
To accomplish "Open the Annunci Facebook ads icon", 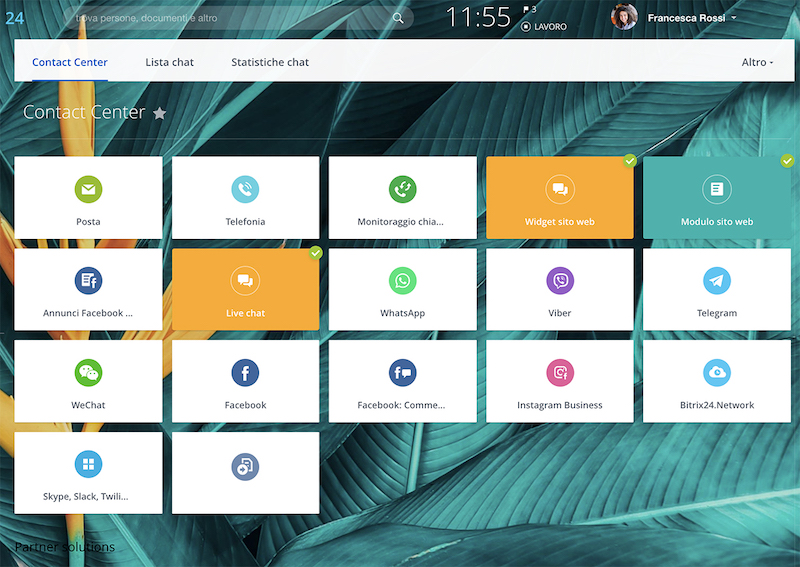I will (88, 281).
